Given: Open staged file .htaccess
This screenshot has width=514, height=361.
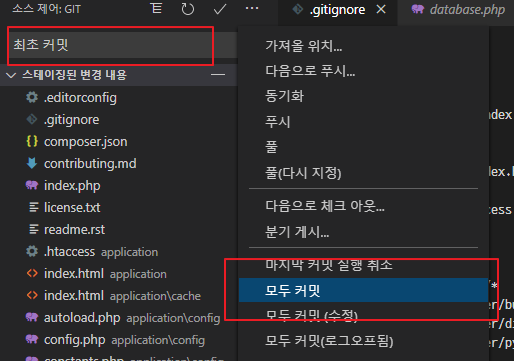Looking at the screenshot, I should 69,251.
